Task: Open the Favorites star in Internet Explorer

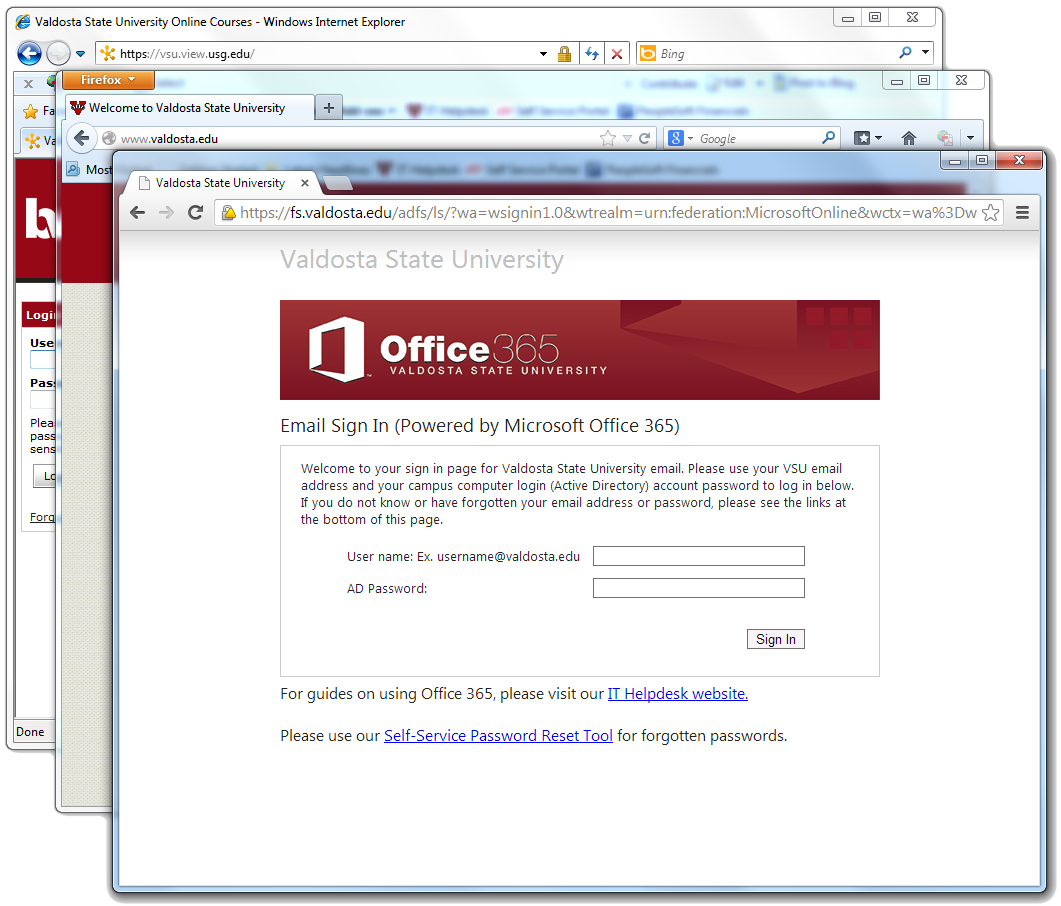Action: click(x=30, y=111)
